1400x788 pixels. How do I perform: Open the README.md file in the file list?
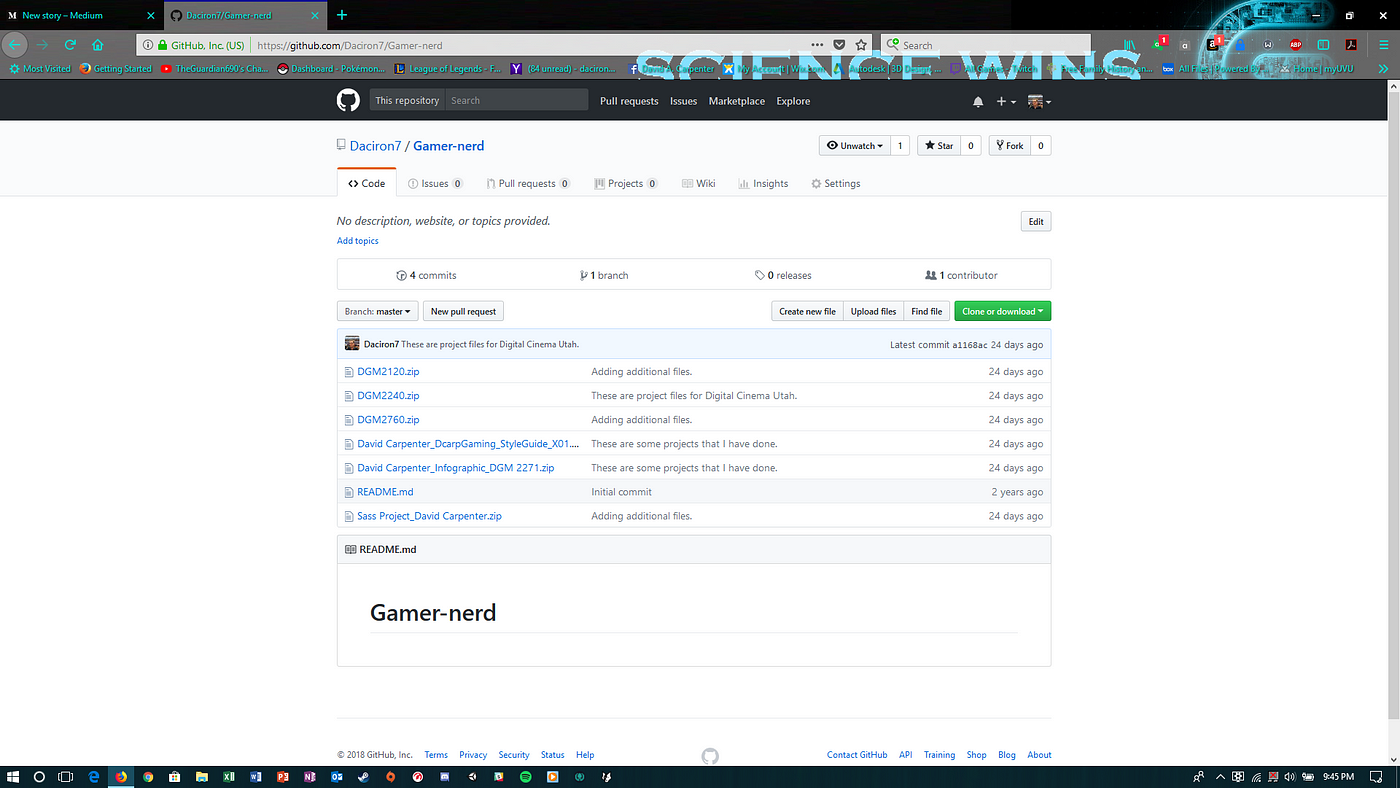coord(385,492)
